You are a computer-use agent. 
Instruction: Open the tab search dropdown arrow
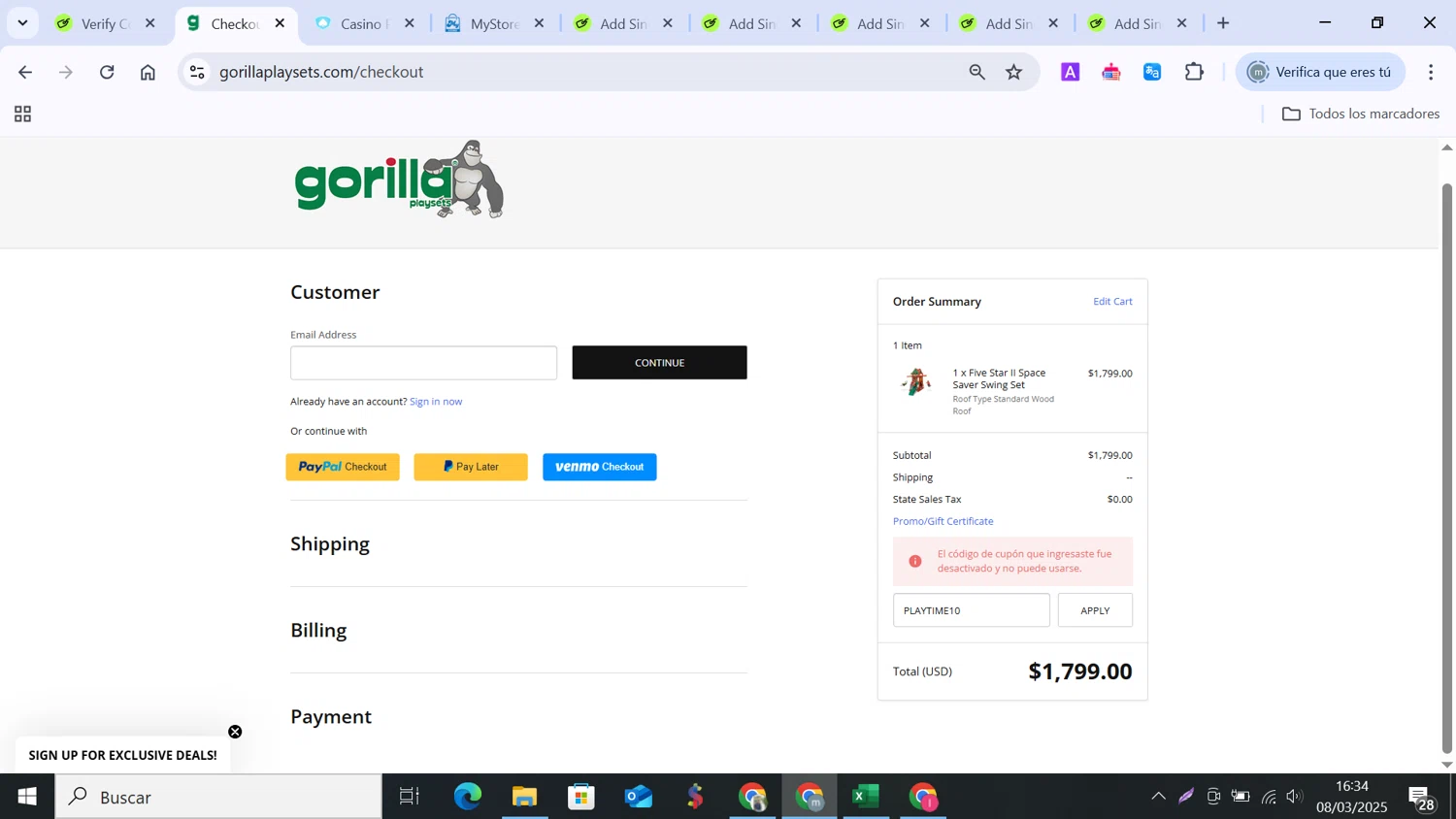pos(22,22)
